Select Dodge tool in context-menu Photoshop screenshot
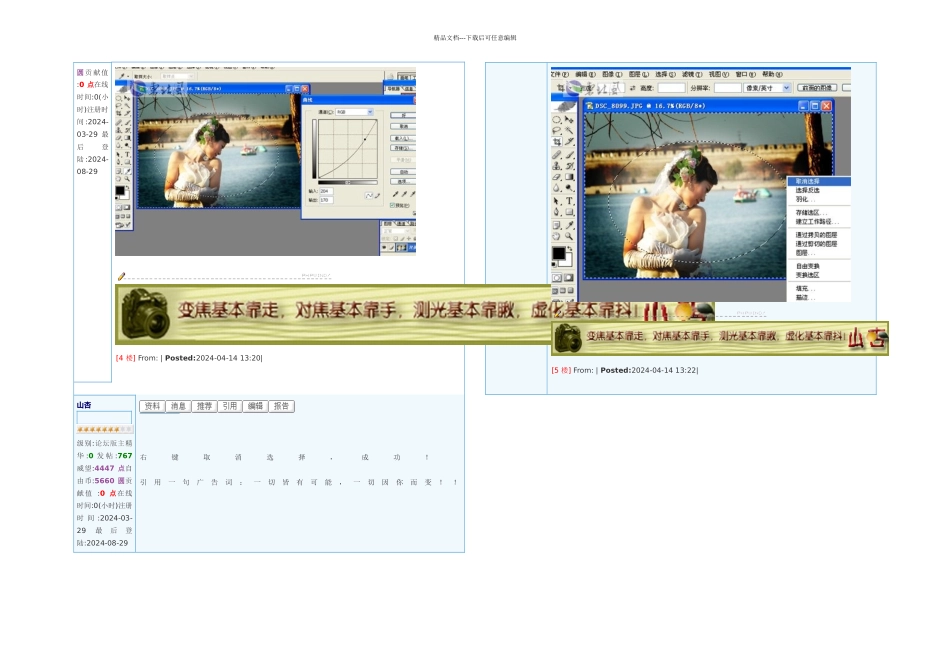This screenshot has width=950, height=672. pos(569,188)
